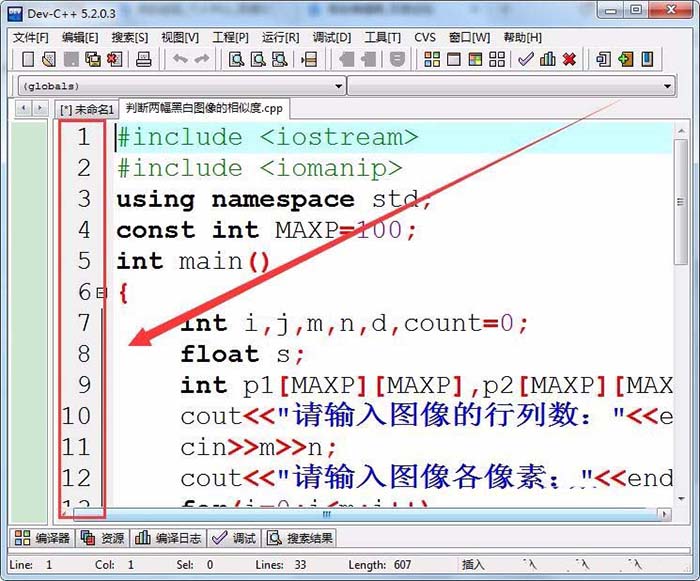
Task: Click the tab scroll left arrow
Action: 24,109
